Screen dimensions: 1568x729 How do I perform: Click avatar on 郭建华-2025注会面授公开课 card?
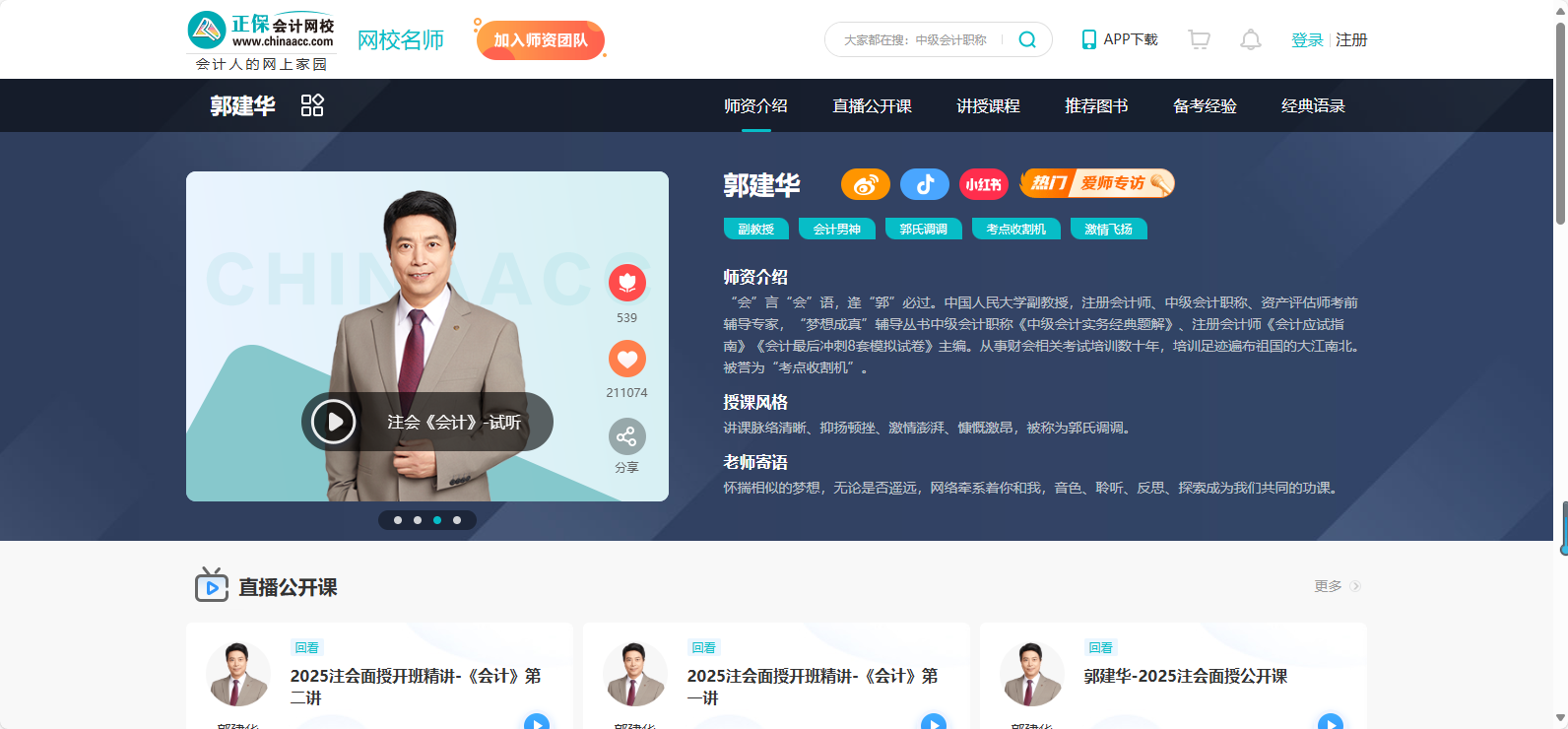[x=1031, y=674]
